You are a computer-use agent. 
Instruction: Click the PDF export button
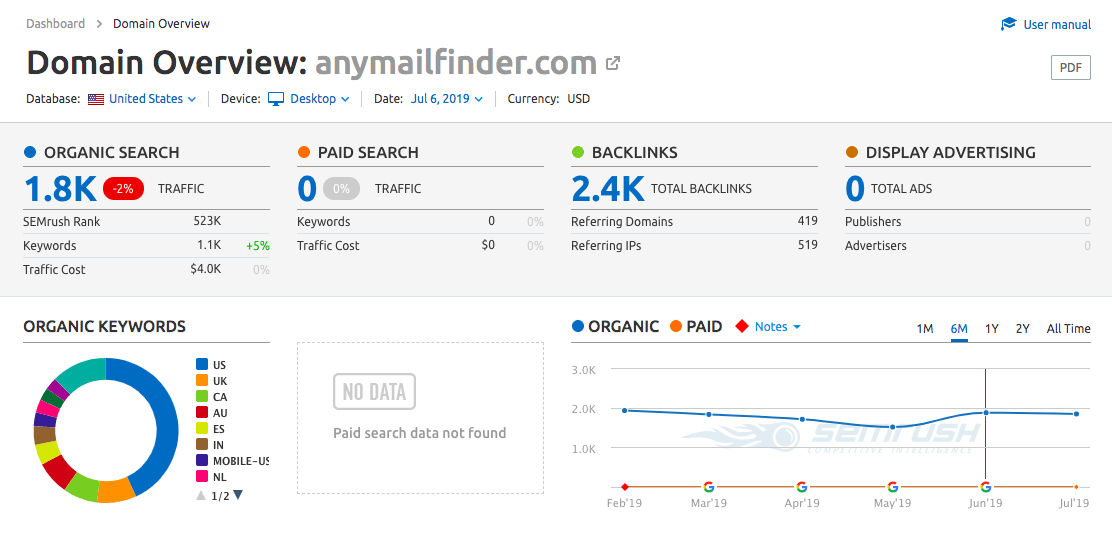[x=1070, y=68]
